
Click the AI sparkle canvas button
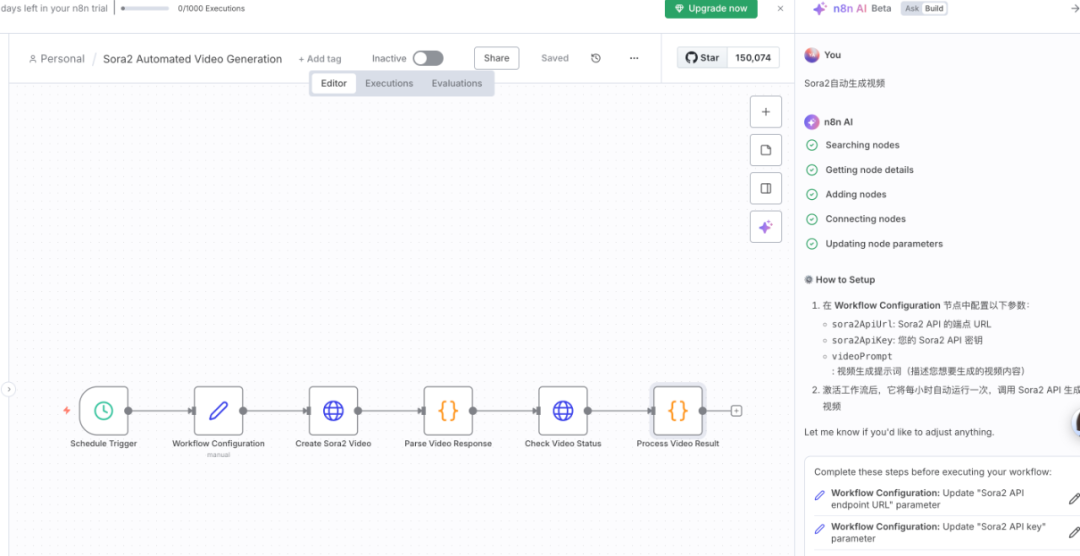(x=765, y=227)
